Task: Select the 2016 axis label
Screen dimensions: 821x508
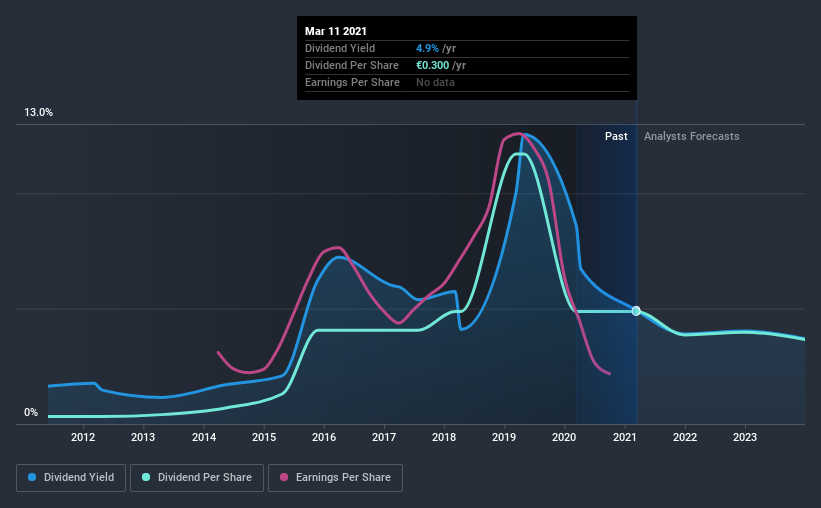Action: point(324,437)
